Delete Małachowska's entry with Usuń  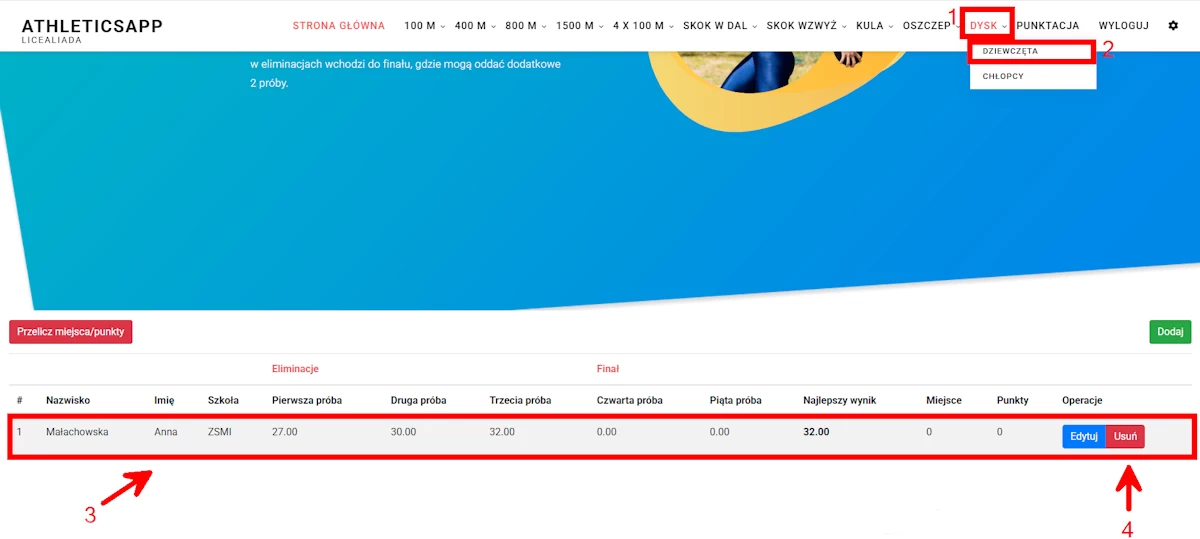[1125, 436]
